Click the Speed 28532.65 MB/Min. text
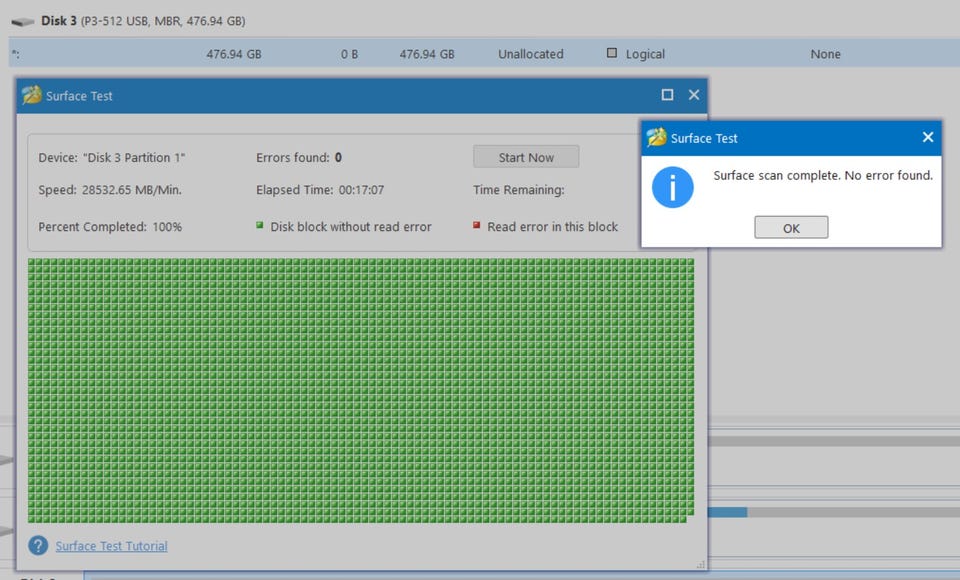The image size is (960, 580). [110, 190]
